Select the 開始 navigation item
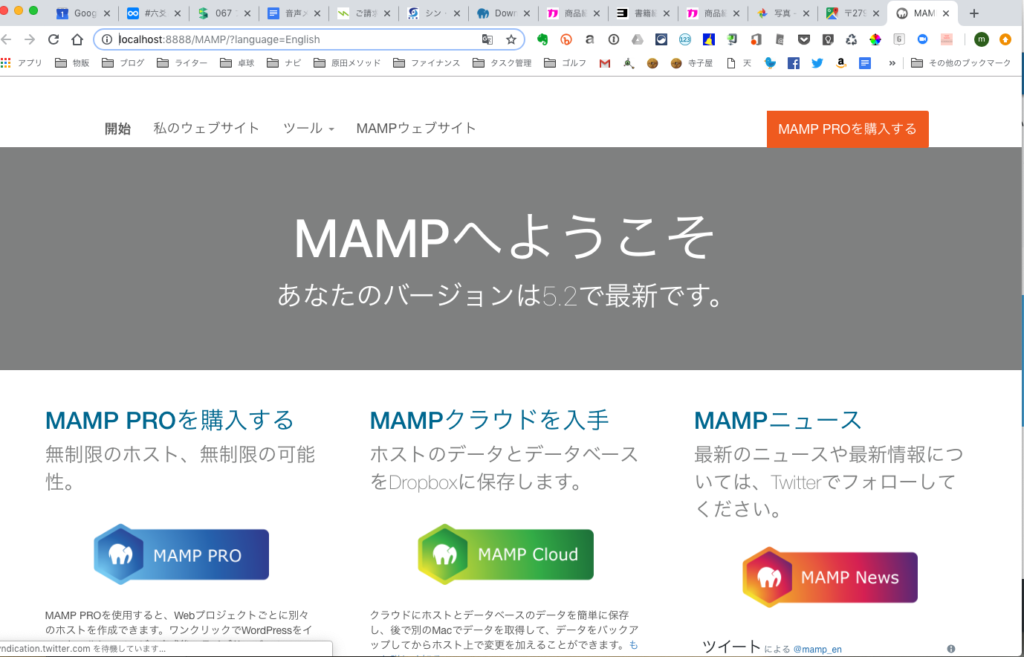 (x=118, y=128)
